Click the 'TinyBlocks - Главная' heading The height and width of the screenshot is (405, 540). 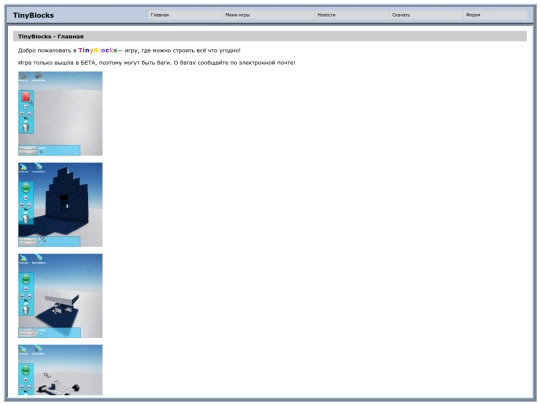[51, 37]
